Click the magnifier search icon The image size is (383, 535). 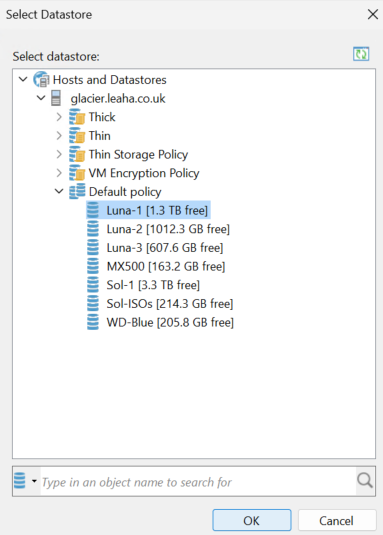[365, 480]
